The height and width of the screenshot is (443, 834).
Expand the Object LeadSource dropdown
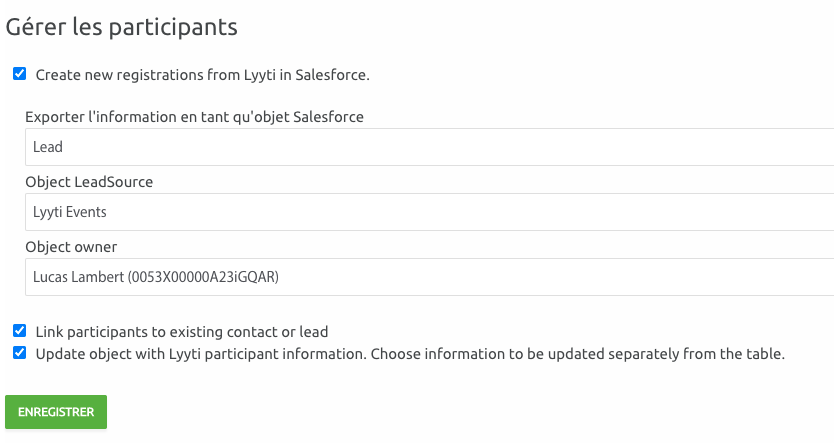coord(430,212)
